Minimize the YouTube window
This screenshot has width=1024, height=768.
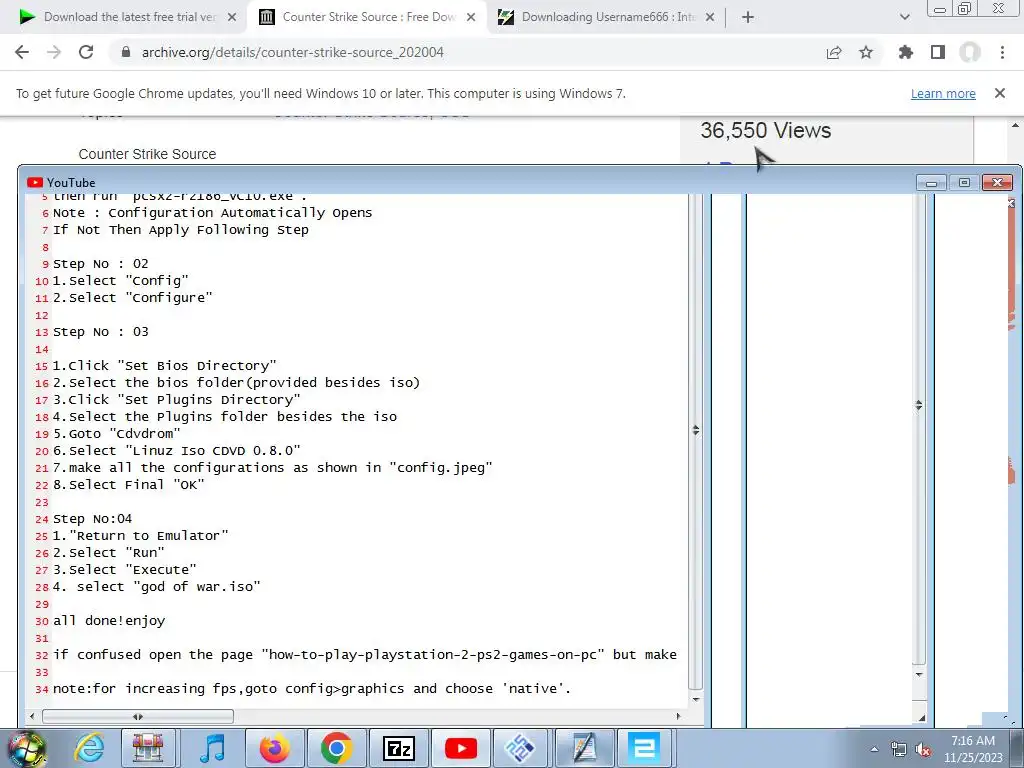tap(931, 183)
